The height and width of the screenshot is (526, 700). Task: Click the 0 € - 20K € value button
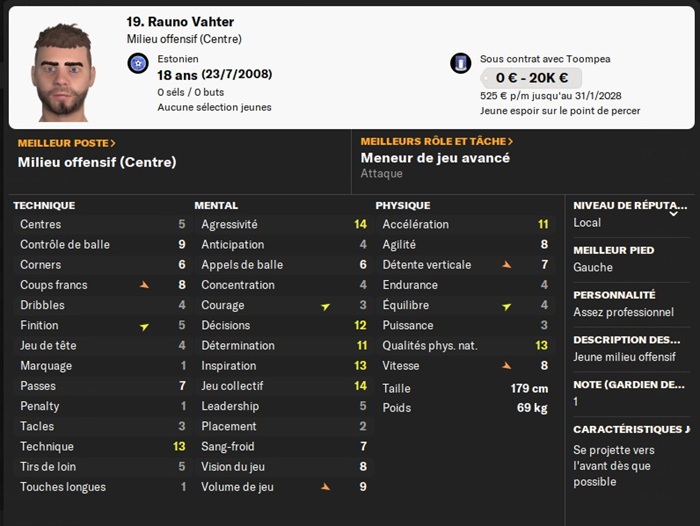click(x=530, y=79)
